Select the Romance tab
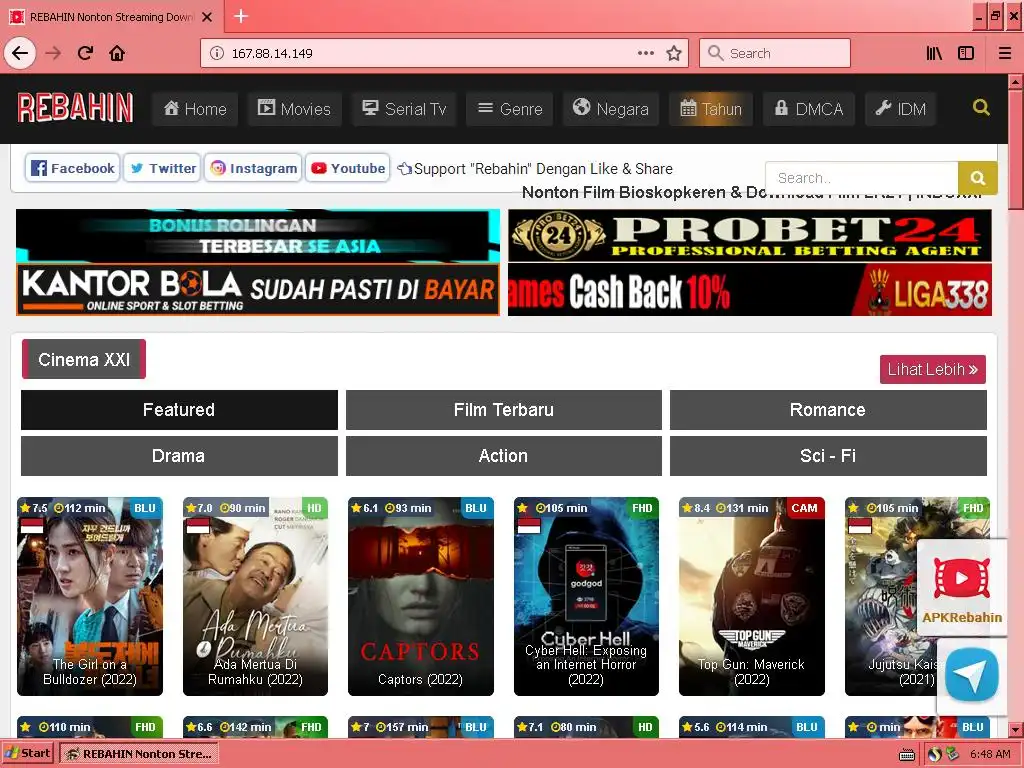The image size is (1024, 768). coord(828,409)
